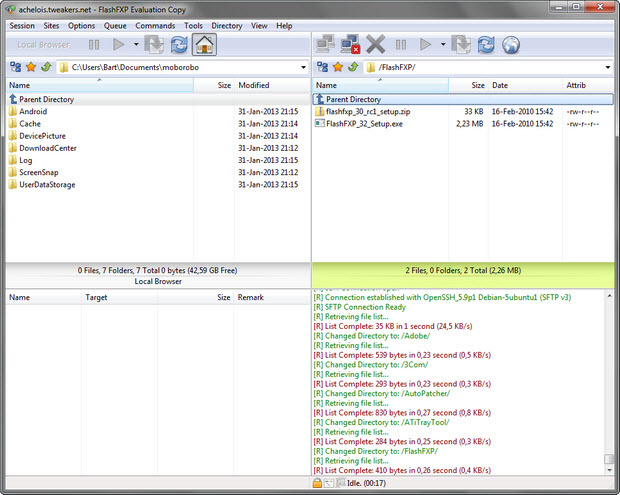
Task: Click the disabled Local Browser toolbar label
Action: tap(43, 45)
